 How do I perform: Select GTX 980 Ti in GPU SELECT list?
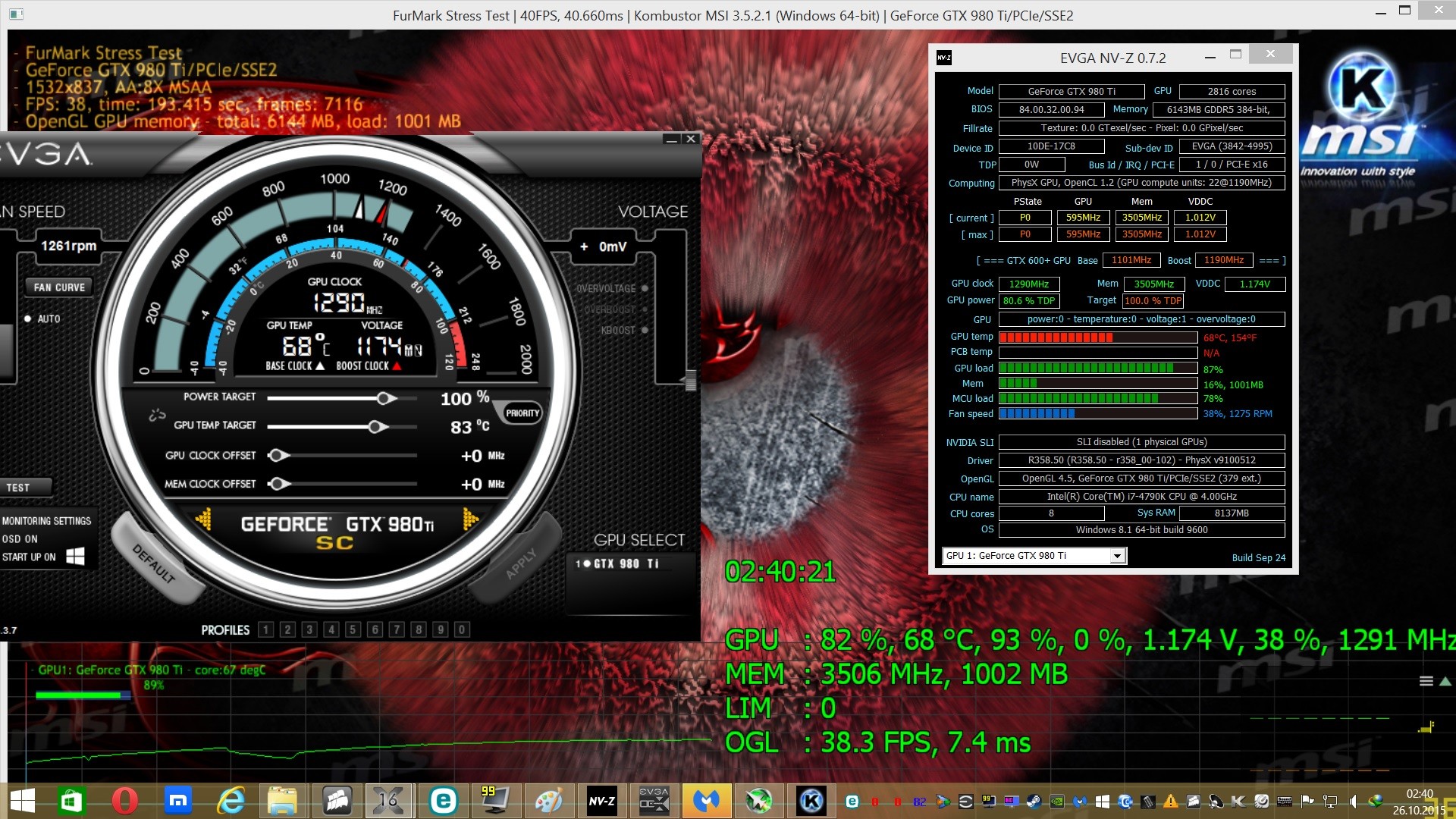point(617,563)
